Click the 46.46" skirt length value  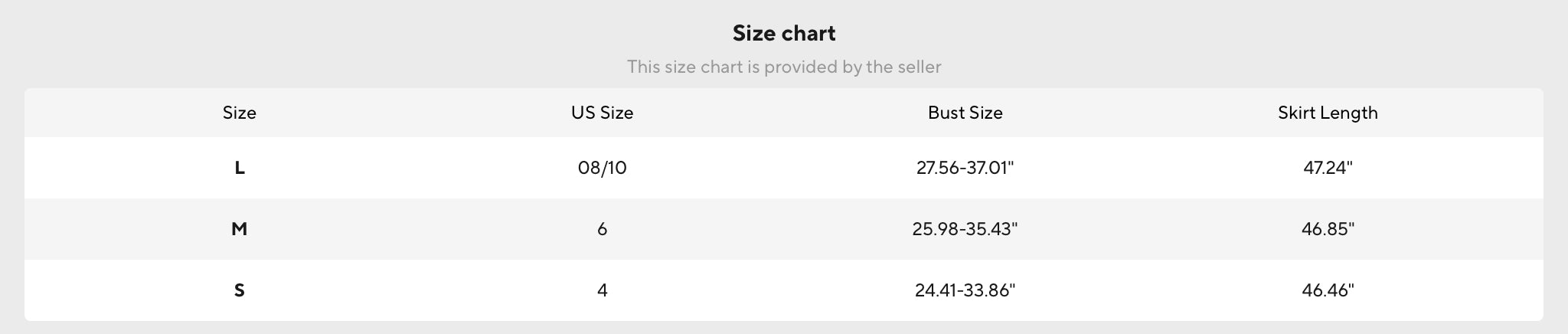[x=1328, y=290]
